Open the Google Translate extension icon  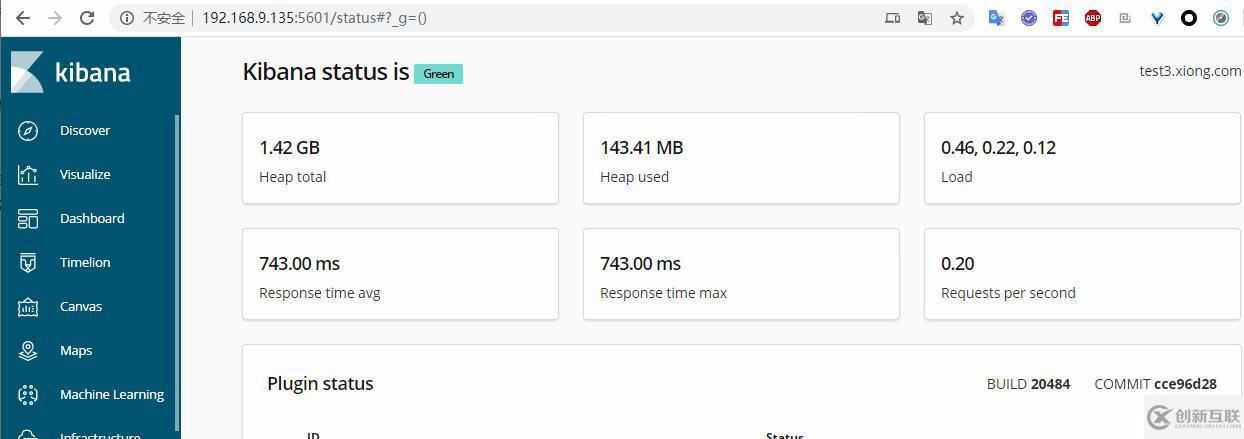point(997,18)
